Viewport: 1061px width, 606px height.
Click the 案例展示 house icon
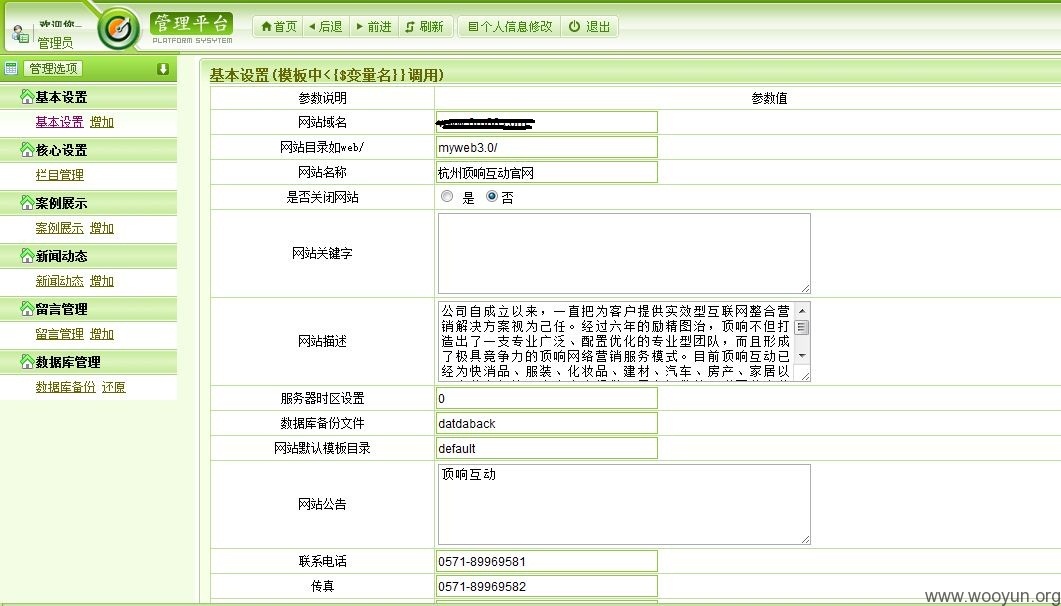tap(26, 202)
